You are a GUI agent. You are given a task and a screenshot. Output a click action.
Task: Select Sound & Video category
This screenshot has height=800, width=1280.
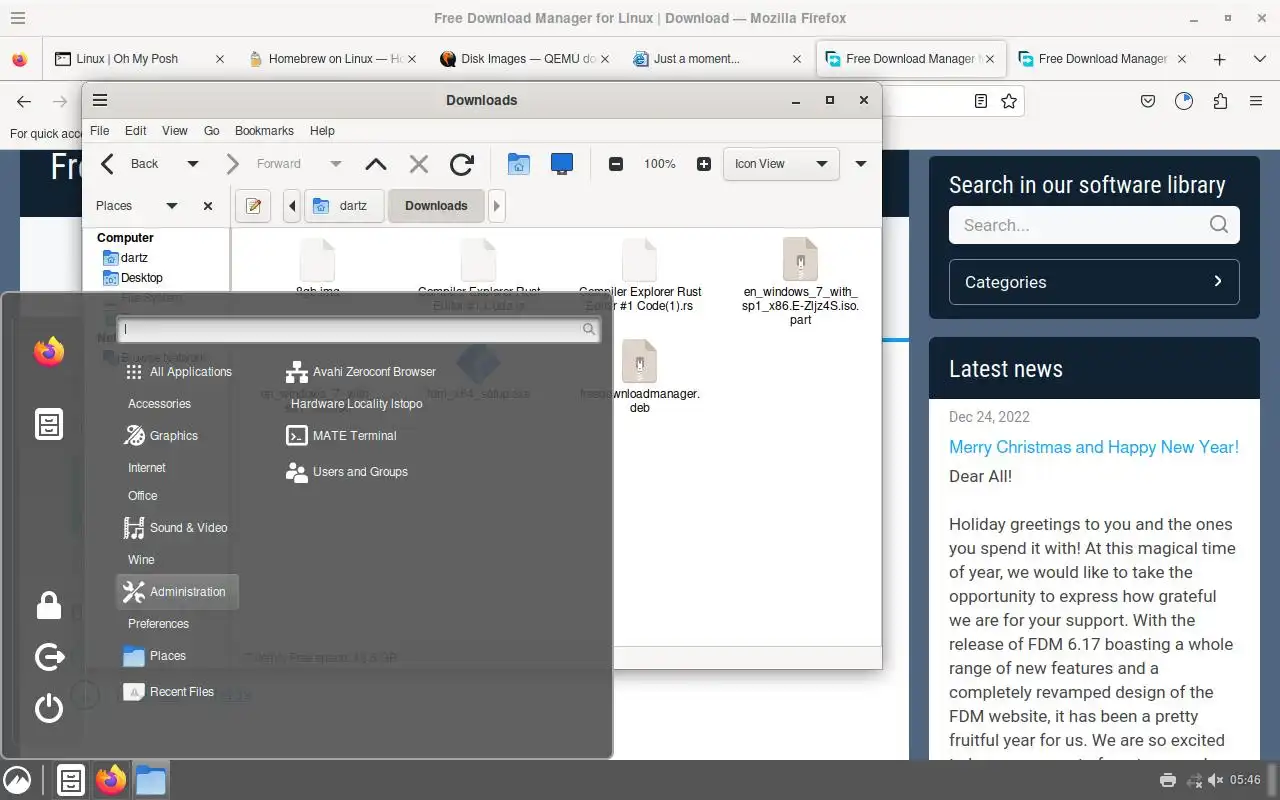[x=177, y=528]
